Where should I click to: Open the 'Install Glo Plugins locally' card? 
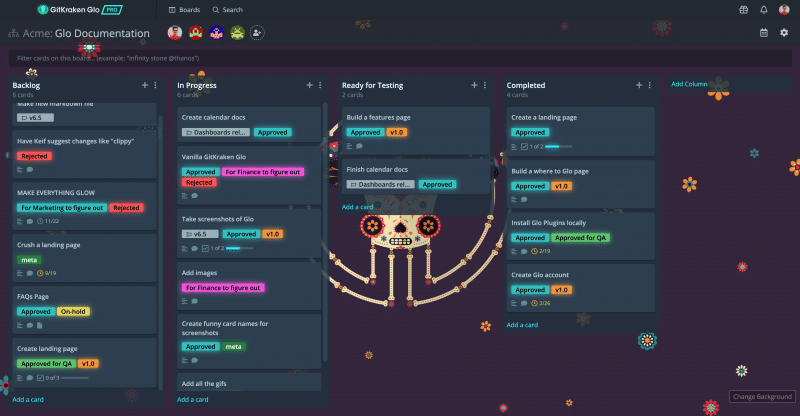point(581,236)
